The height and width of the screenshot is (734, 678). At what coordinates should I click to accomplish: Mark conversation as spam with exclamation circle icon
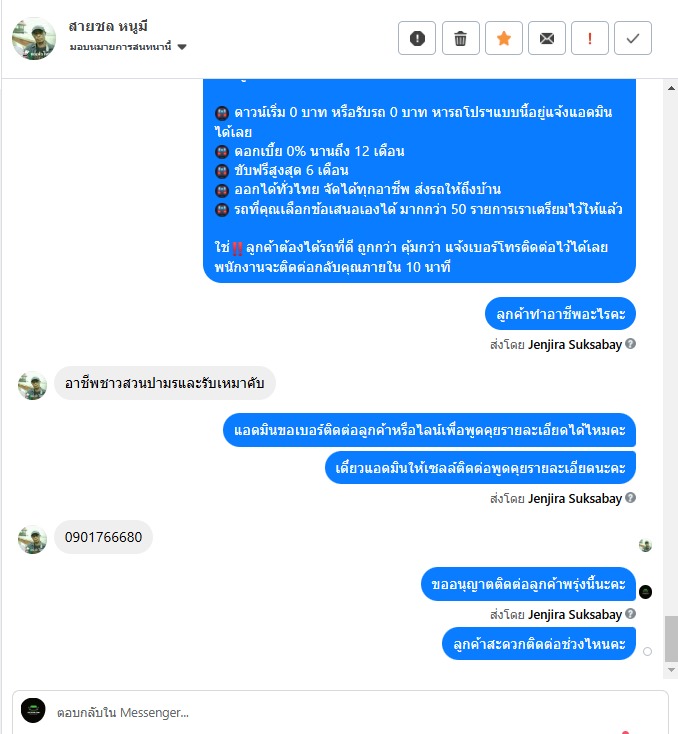point(417,38)
